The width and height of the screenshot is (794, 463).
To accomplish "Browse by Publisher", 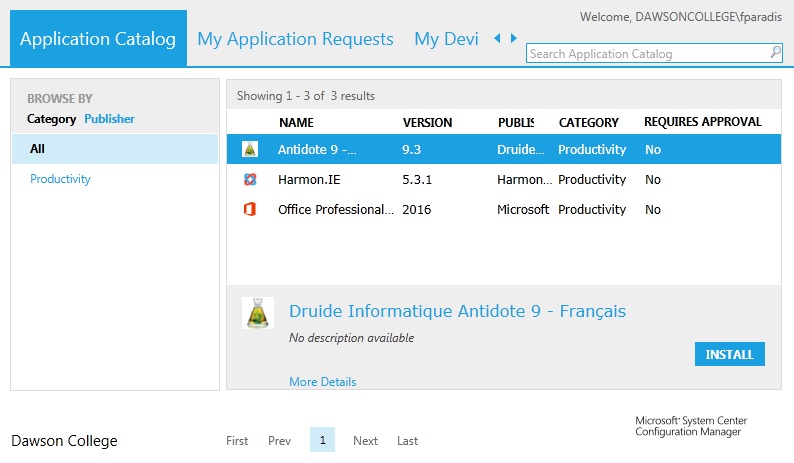I will pyautogui.click(x=109, y=119).
